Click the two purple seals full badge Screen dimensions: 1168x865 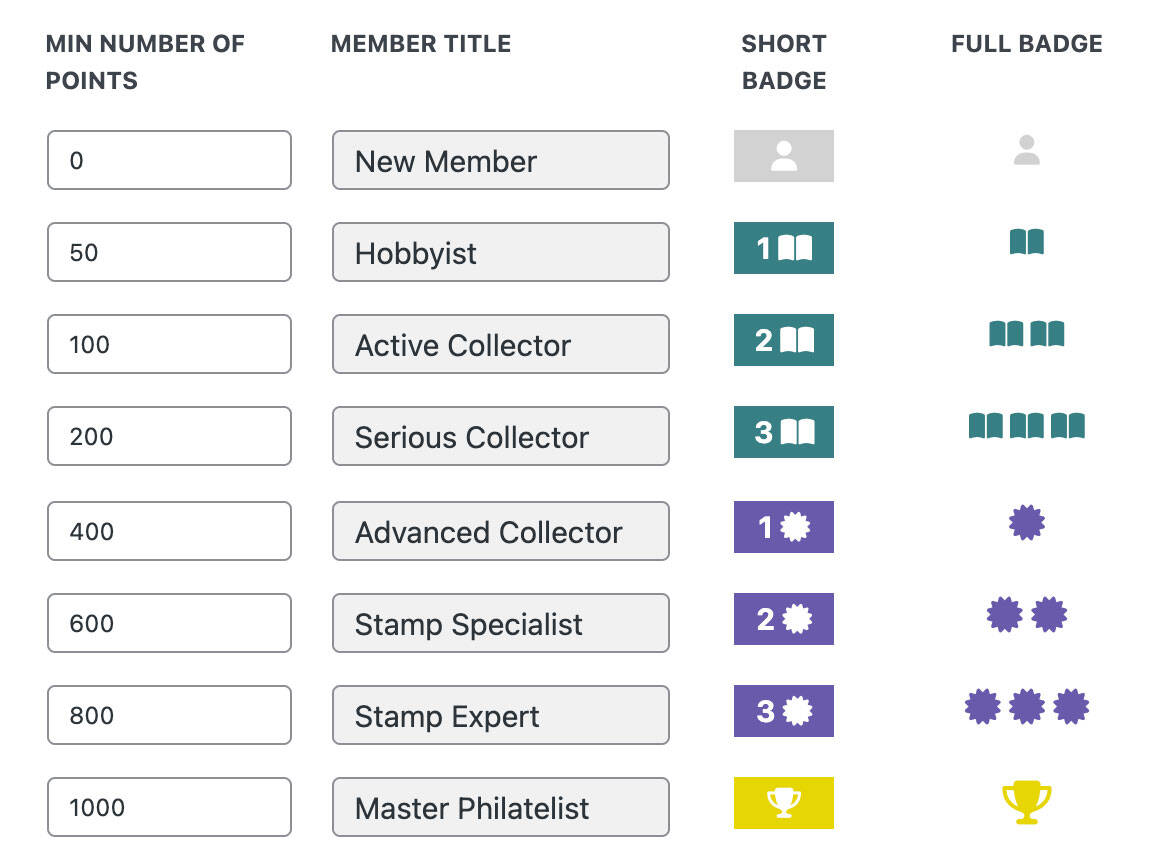tap(1026, 615)
